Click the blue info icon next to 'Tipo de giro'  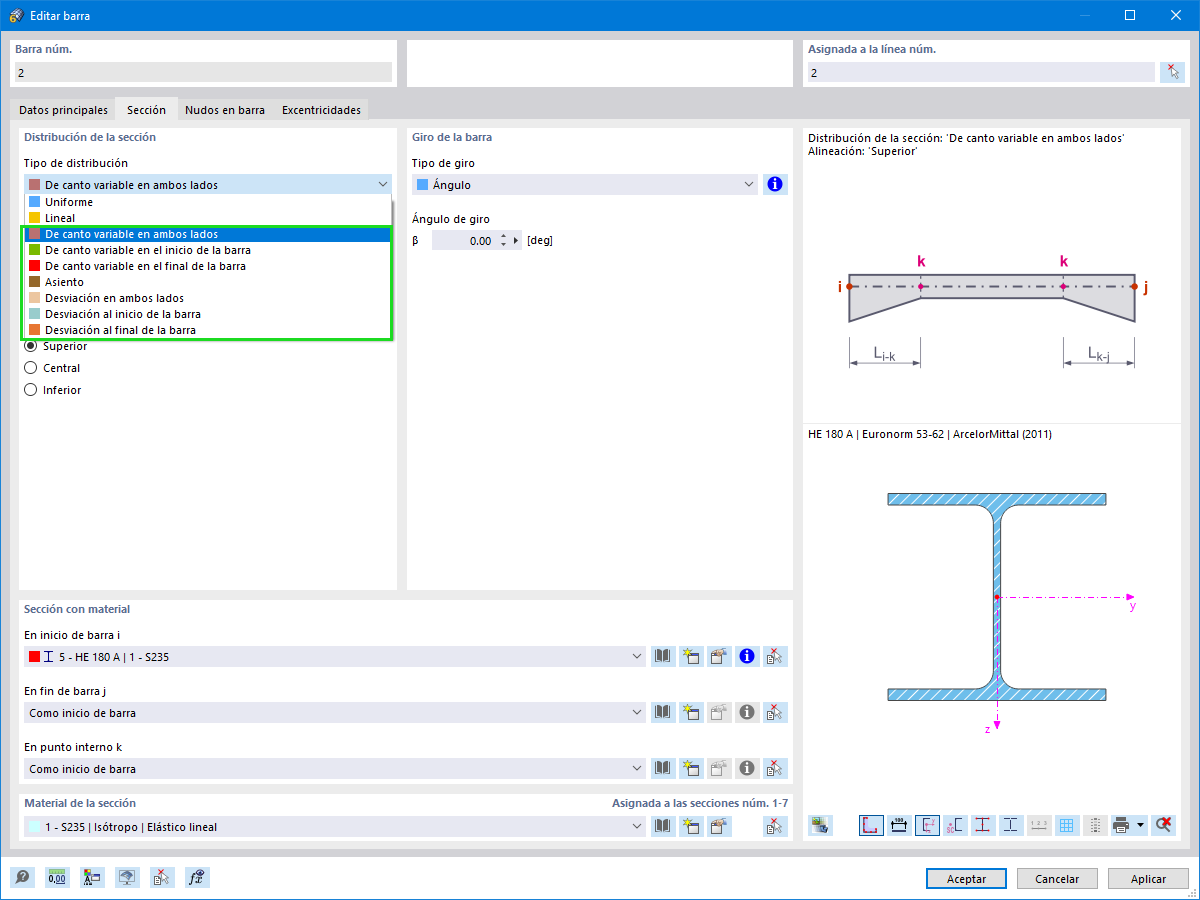pos(774,185)
